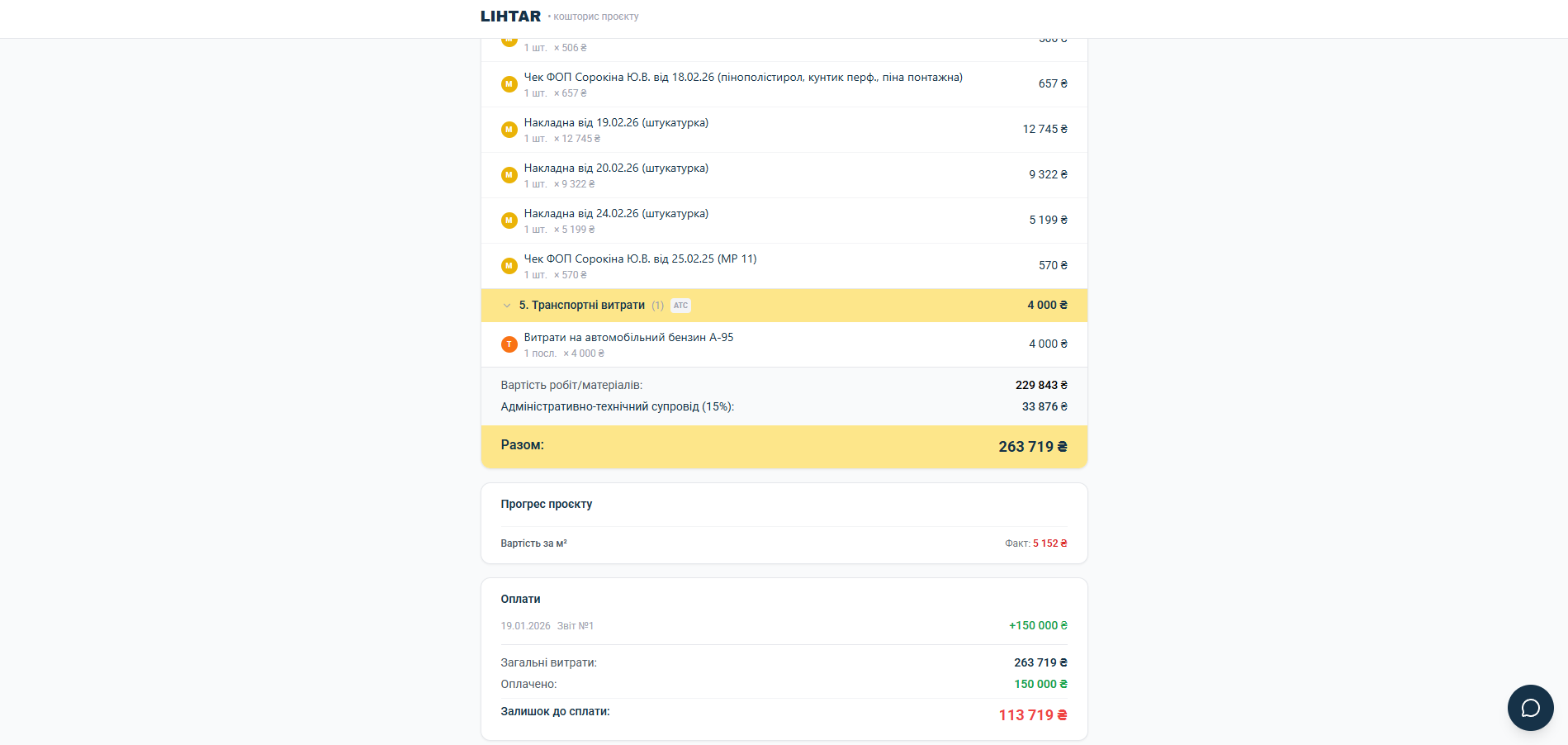Image resolution: width=1568 pixels, height=745 pixels.
Task: Expand the Накладна від 19.02.26 line item
Action: pos(616,122)
